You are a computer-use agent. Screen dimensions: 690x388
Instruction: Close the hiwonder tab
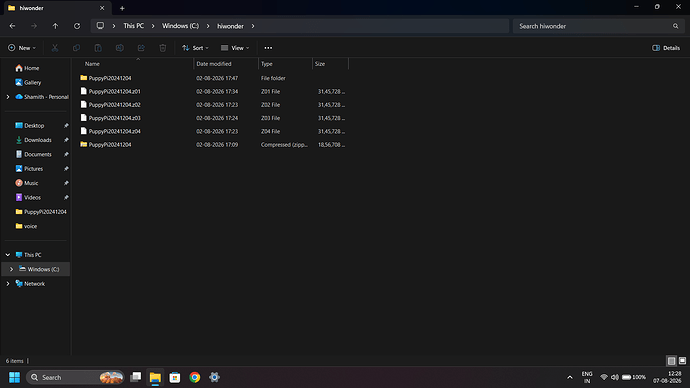[102, 8]
